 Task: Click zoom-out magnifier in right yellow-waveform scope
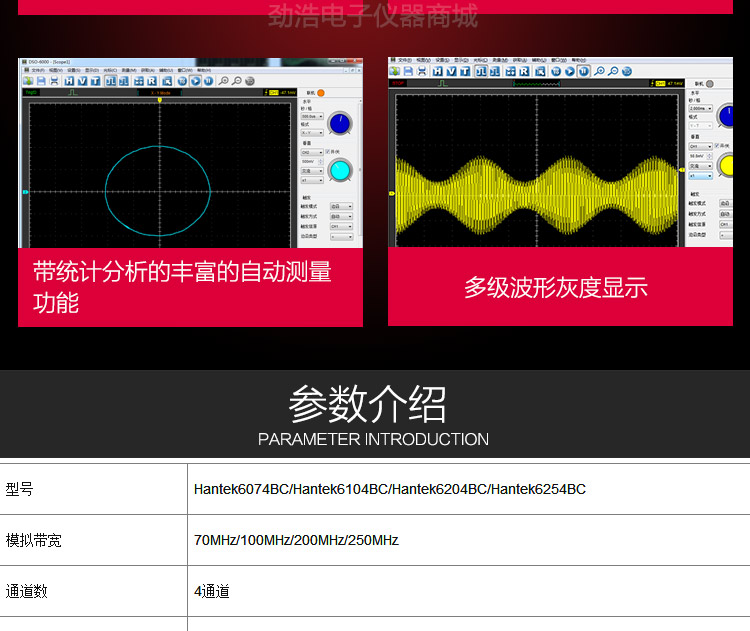tap(613, 71)
